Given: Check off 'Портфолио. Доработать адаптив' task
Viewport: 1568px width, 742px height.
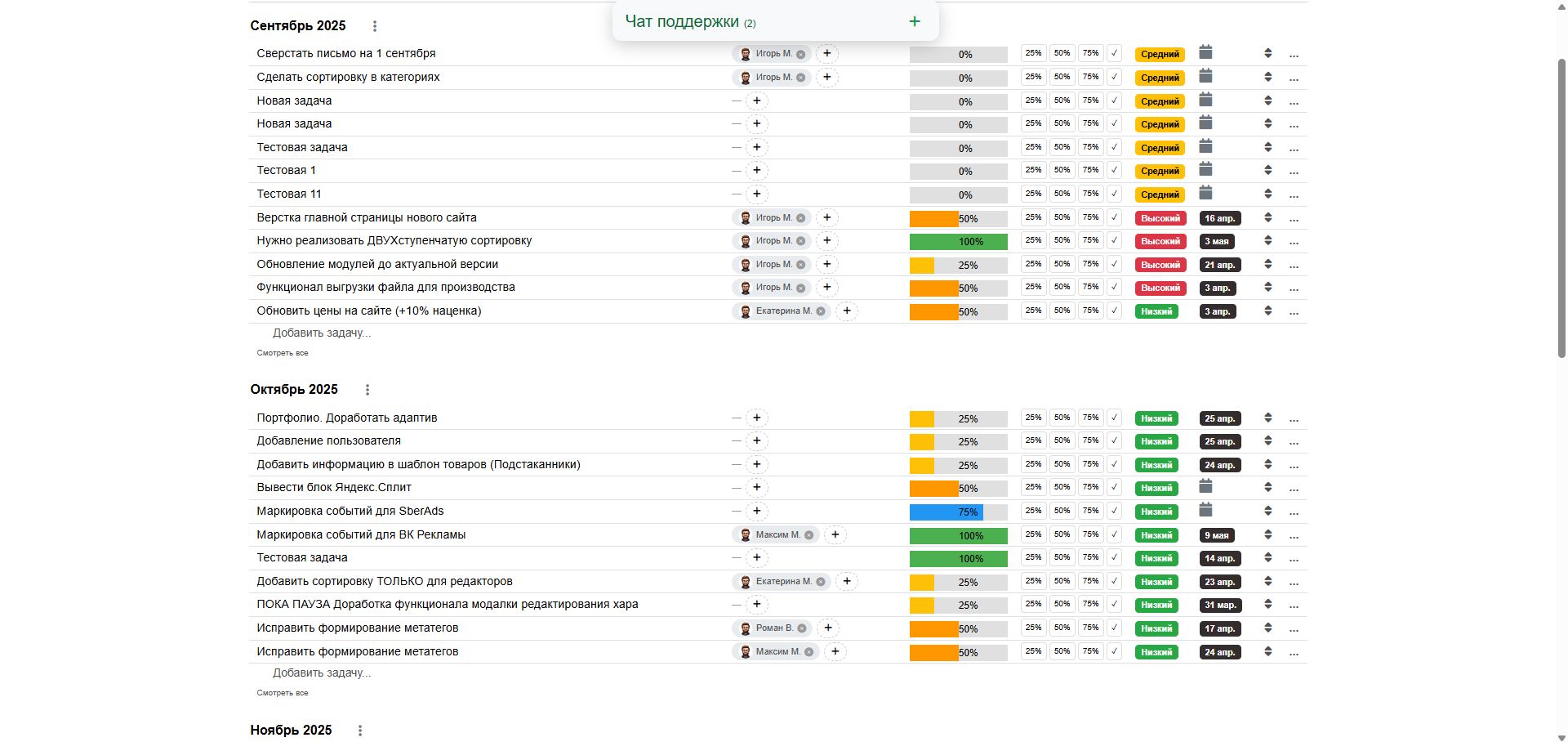Looking at the screenshot, I should 1114,418.
